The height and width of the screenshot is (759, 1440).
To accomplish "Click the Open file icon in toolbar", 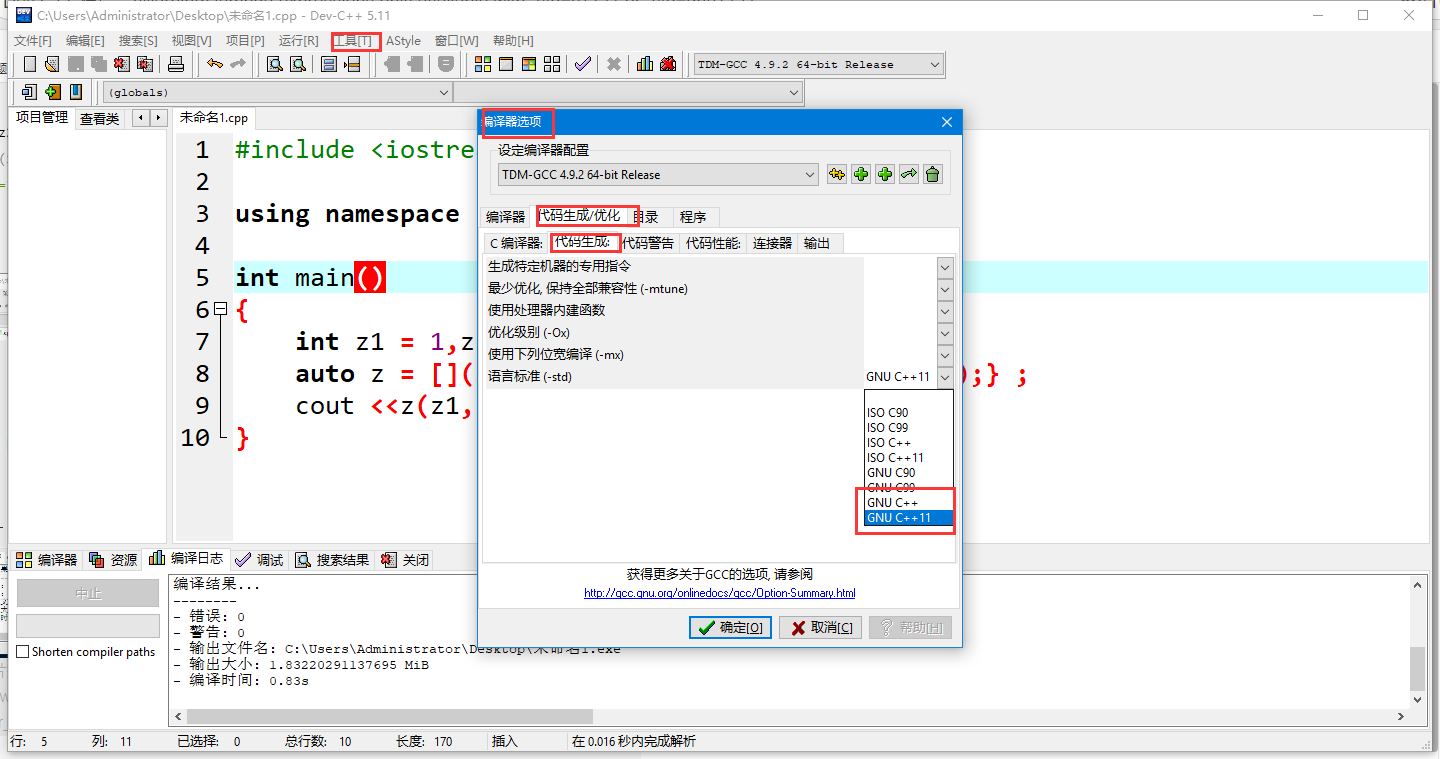I will [x=52, y=64].
